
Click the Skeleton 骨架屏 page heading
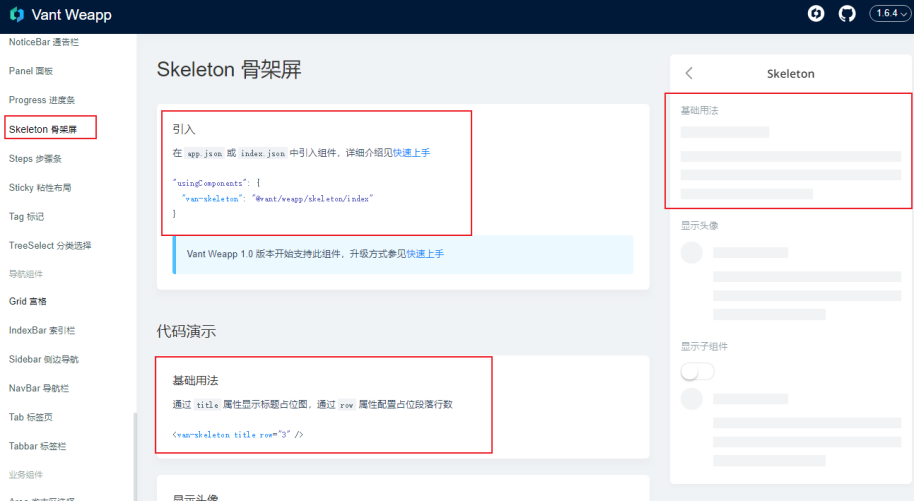coord(229,69)
